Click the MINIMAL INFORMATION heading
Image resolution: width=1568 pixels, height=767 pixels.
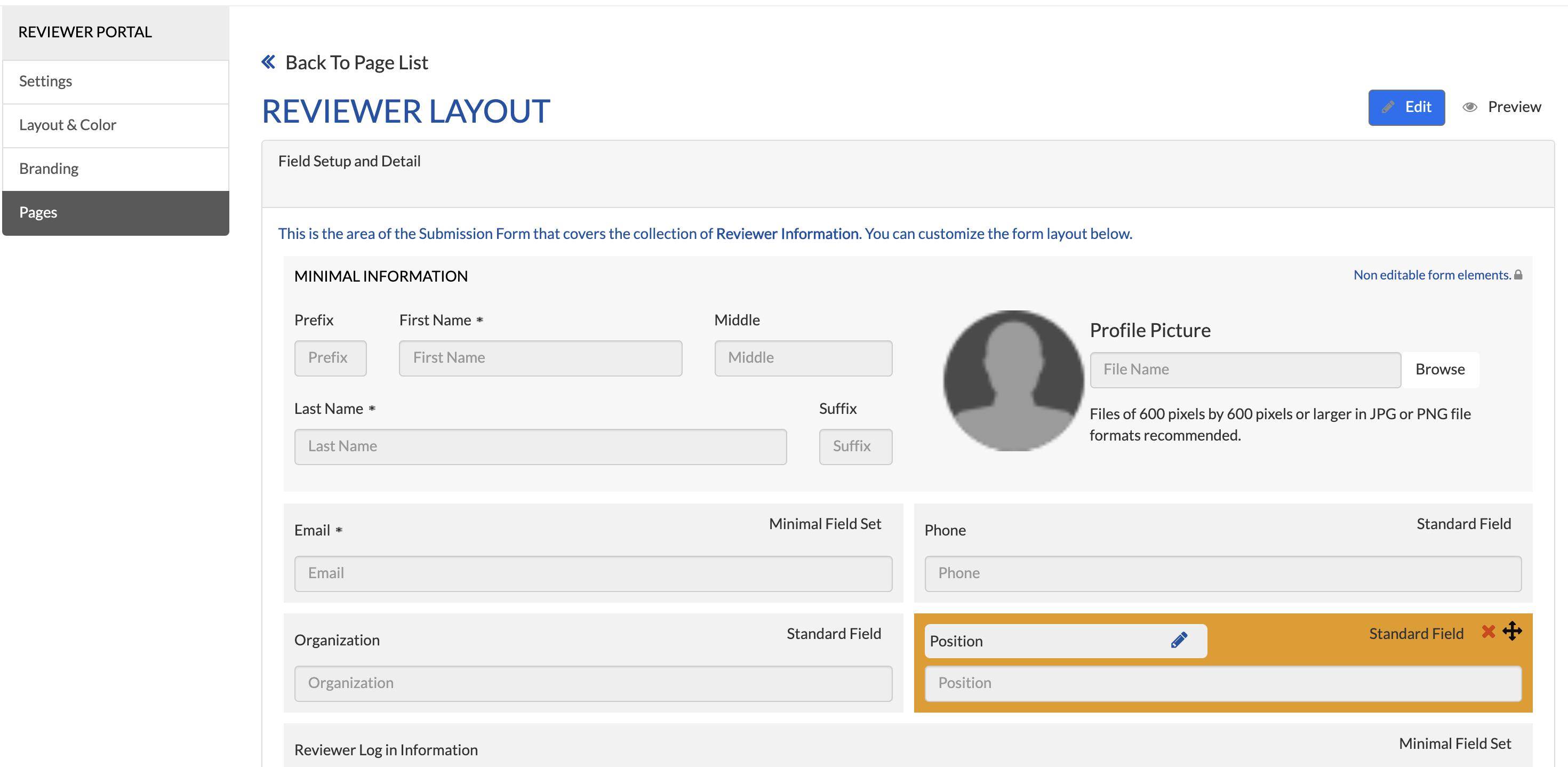click(381, 276)
